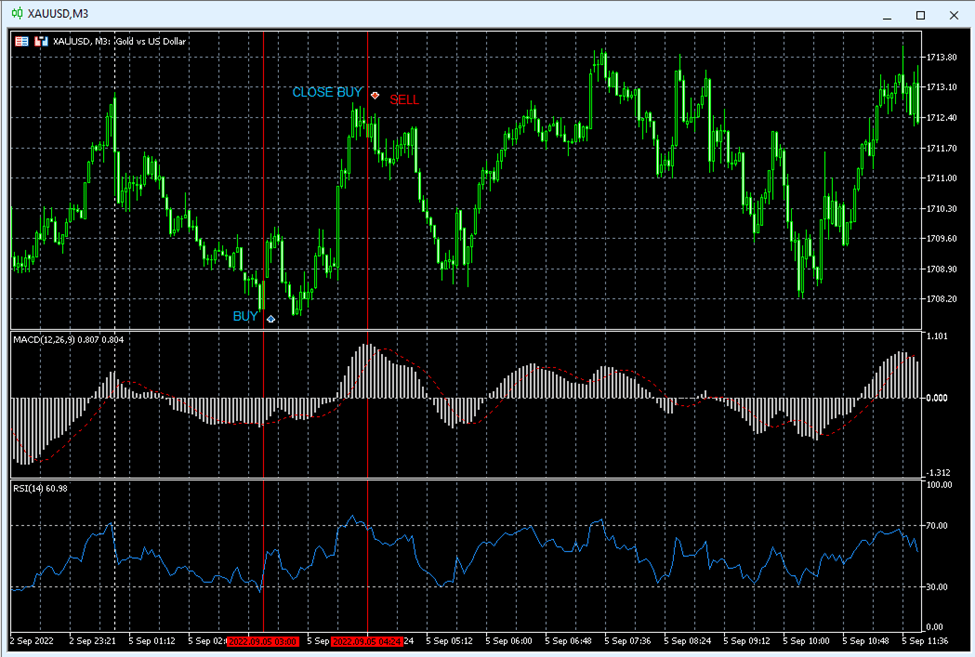Click the maximize icon in the title bar
This screenshot has height=657, width=975.
tap(921, 15)
